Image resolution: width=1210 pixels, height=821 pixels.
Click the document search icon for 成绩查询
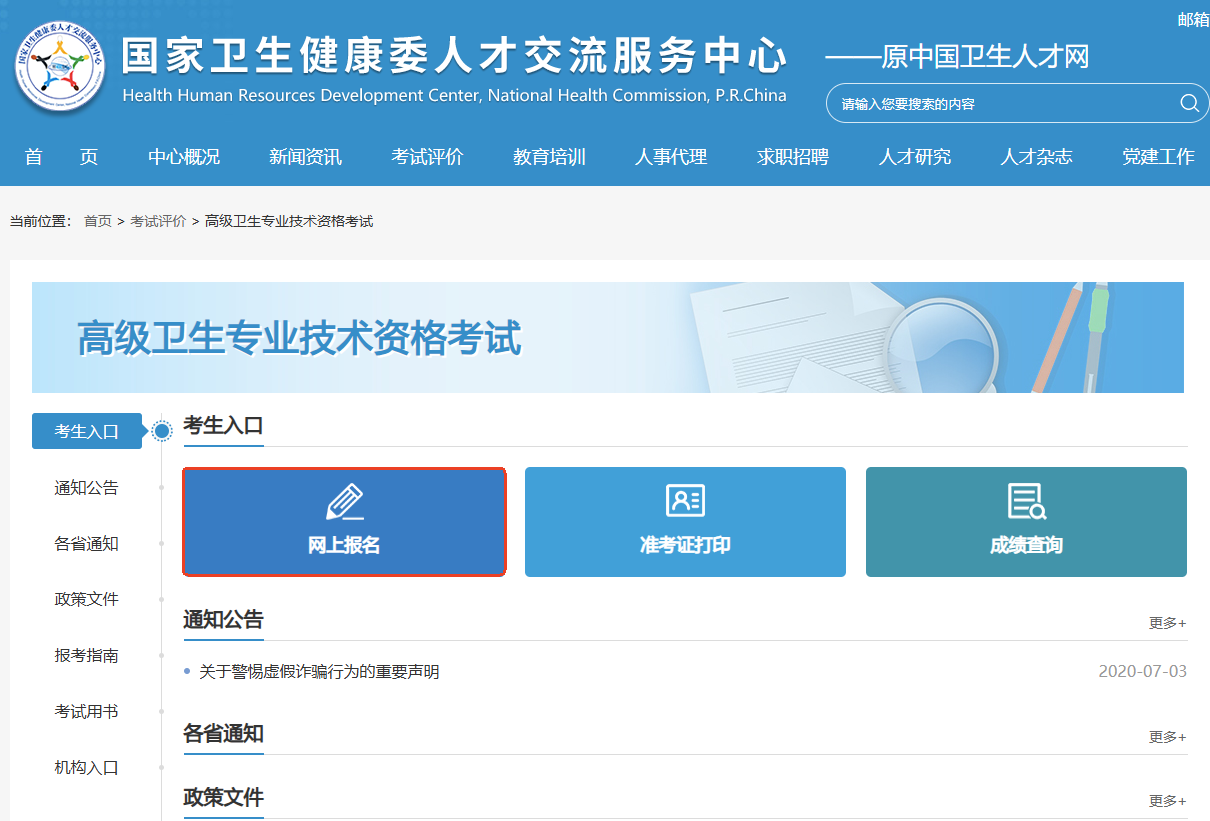(x=1026, y=502)
